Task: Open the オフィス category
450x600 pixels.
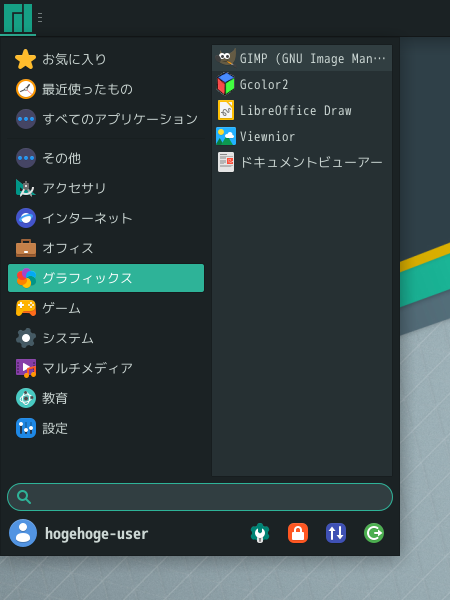Action: click(106, 248)
